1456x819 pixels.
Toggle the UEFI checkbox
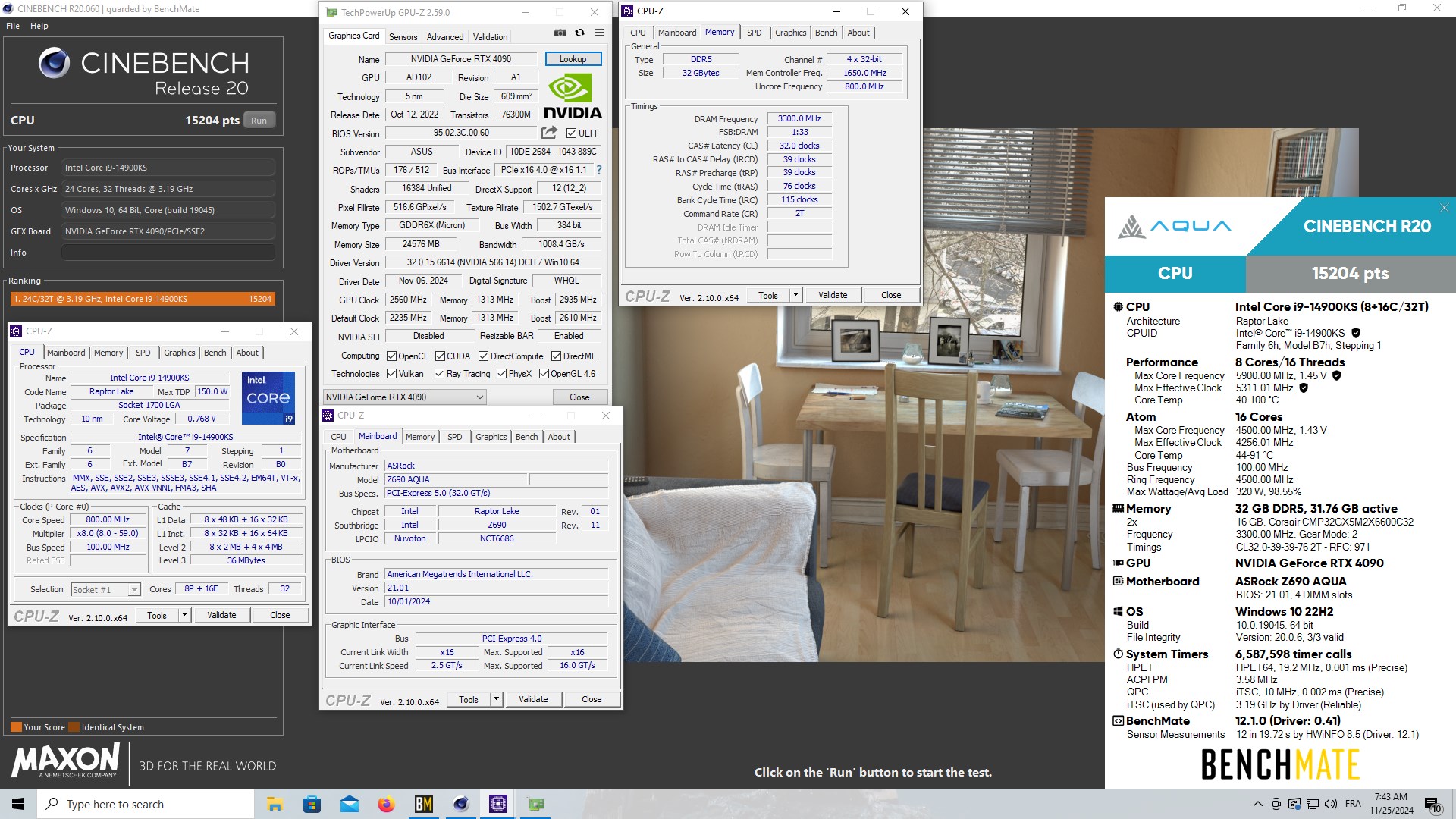pyautogui.click(x=571, y=133)
